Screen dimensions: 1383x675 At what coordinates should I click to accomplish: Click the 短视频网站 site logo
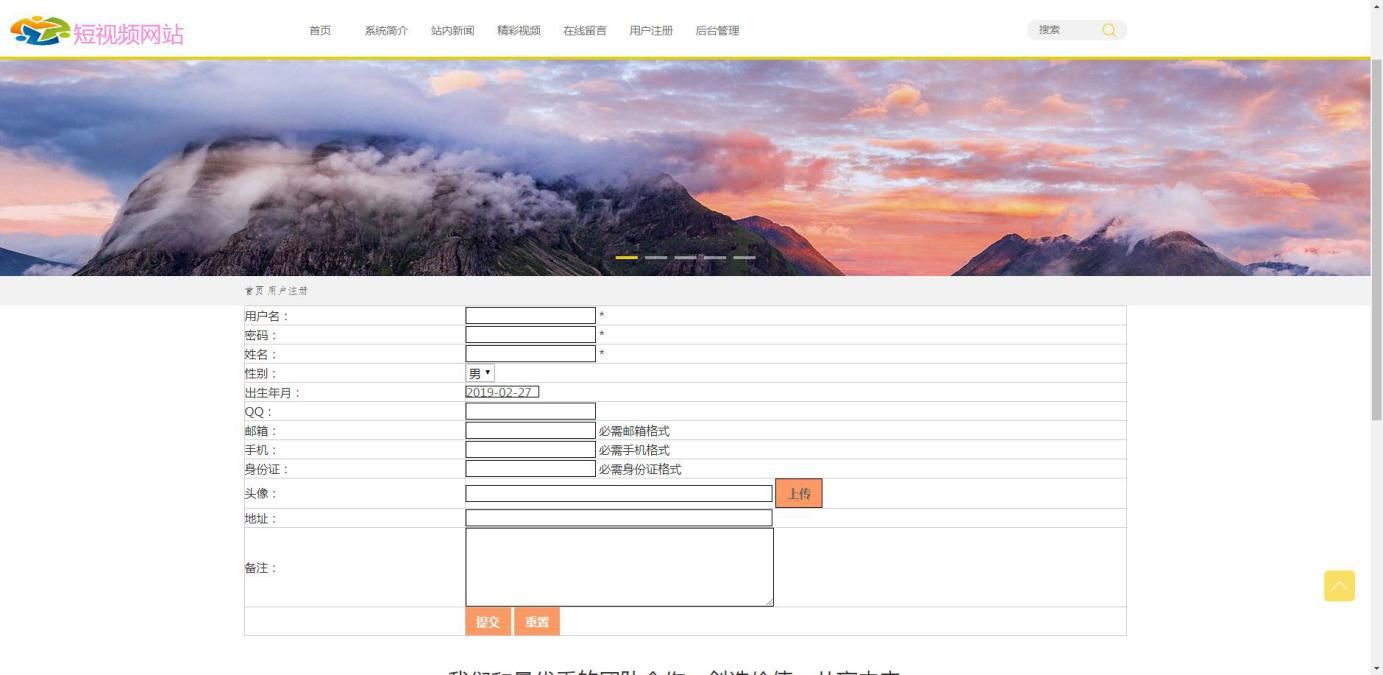click(x=97, y=33)
